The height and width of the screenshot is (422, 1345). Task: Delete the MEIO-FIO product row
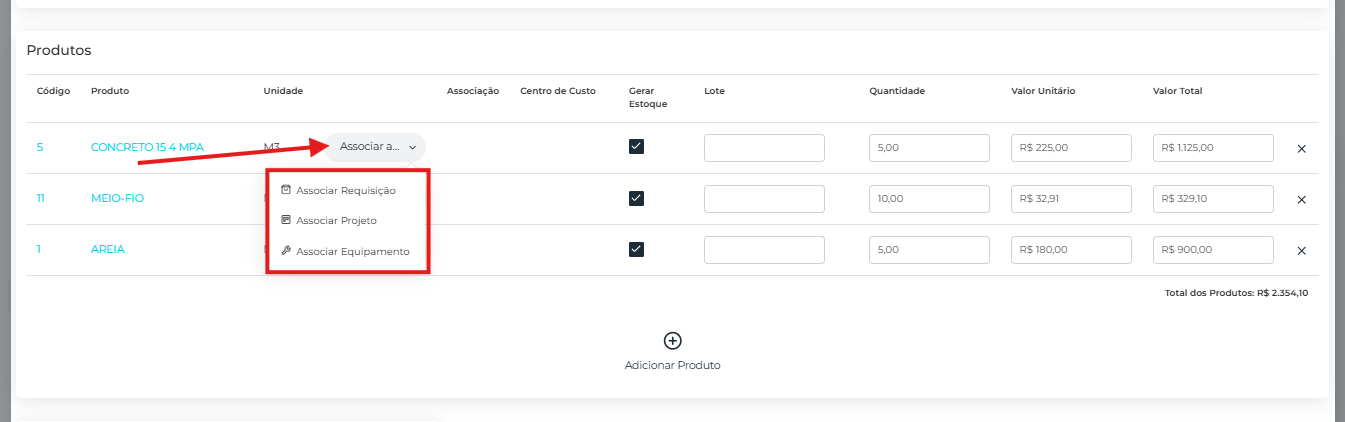(1301, 200)
